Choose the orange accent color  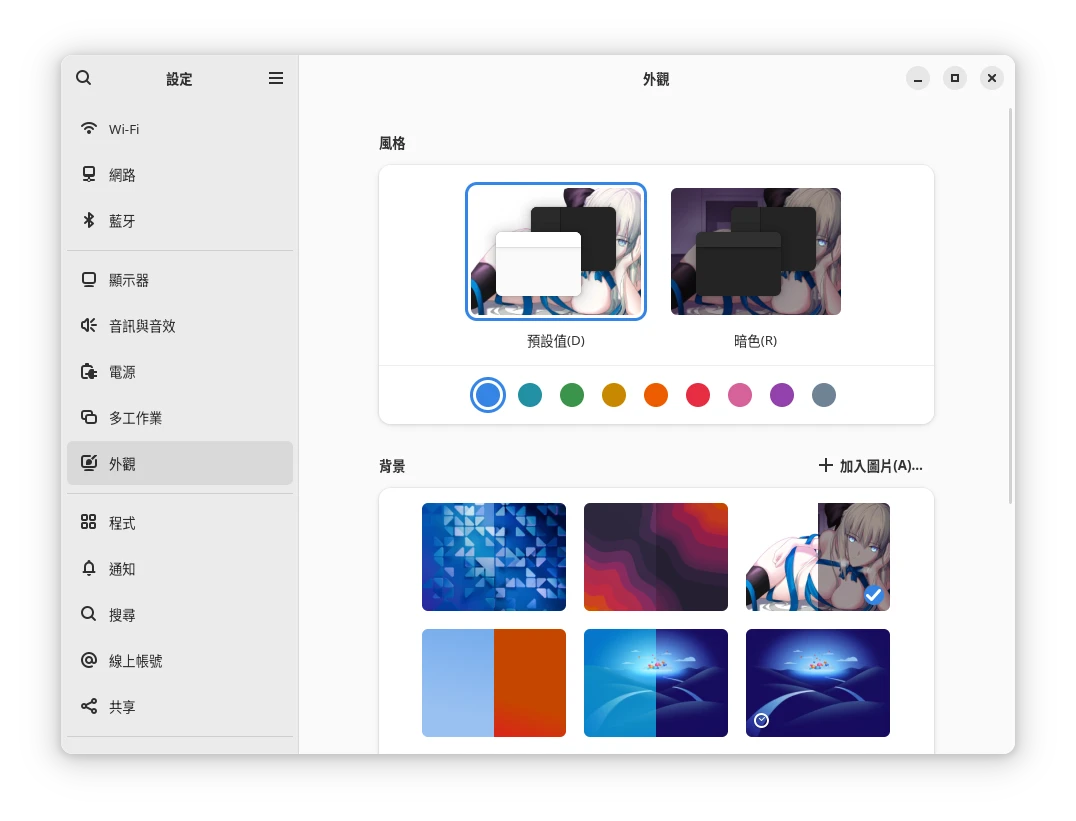656,395
